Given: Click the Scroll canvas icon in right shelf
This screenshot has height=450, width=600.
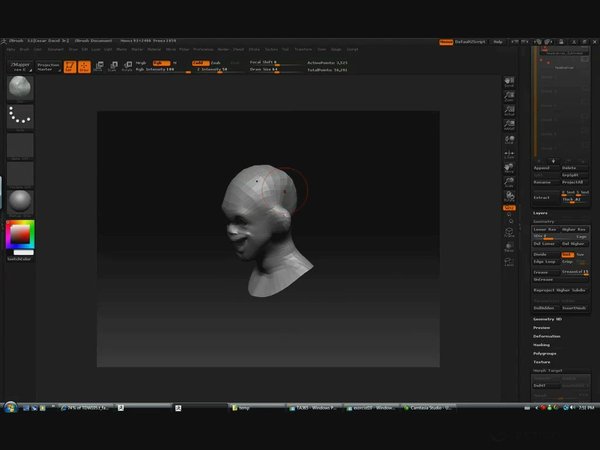Looking at the screenshot, I should tap(509, 82).
